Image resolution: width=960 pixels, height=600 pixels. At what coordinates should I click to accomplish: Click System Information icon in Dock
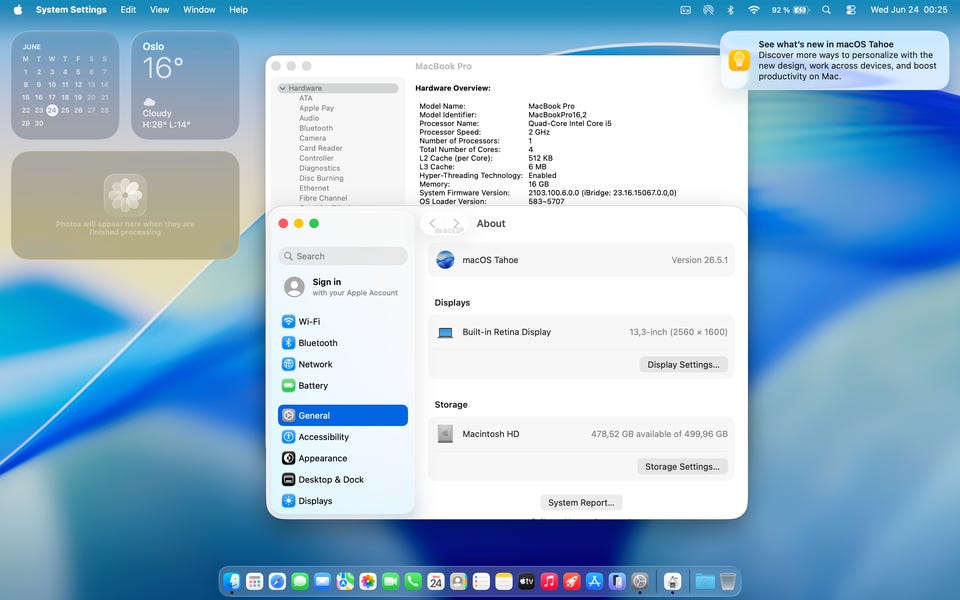click(x=672, y=581)
